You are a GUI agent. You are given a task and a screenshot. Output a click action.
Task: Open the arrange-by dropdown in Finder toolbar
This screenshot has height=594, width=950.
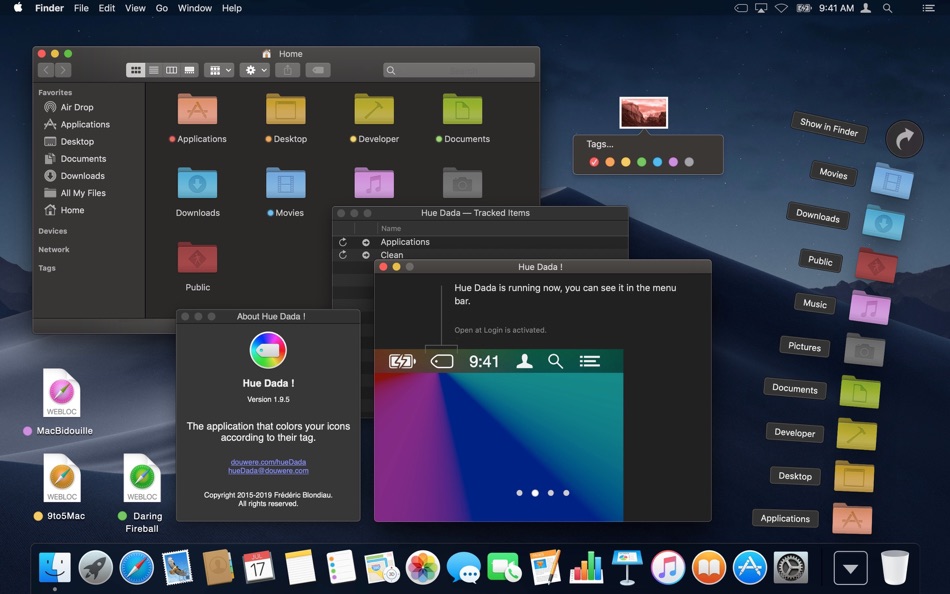click(x=219, y=70)
